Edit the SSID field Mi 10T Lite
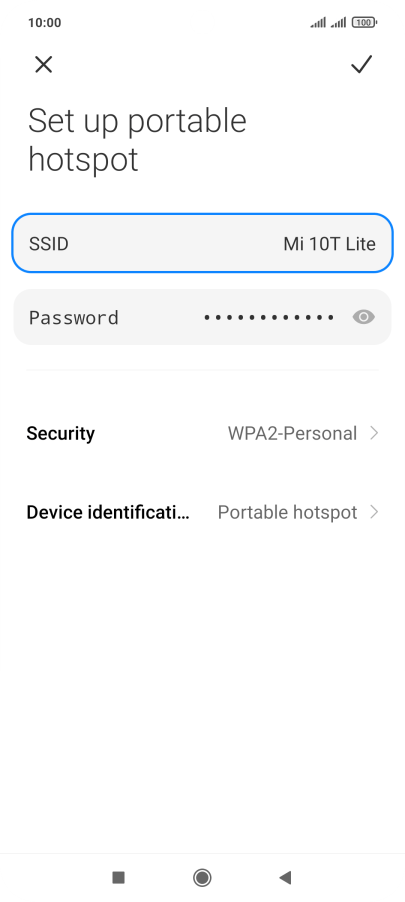The width and height of the screenshot is (405, 902). coord(202,243)
